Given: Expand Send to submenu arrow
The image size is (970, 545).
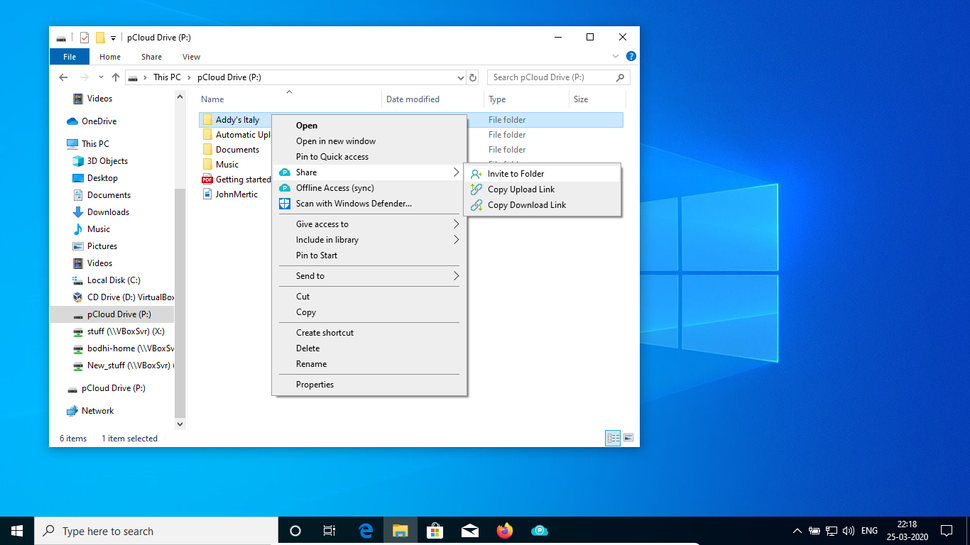Looking at the screenshot, I should [x=456, y=276].
